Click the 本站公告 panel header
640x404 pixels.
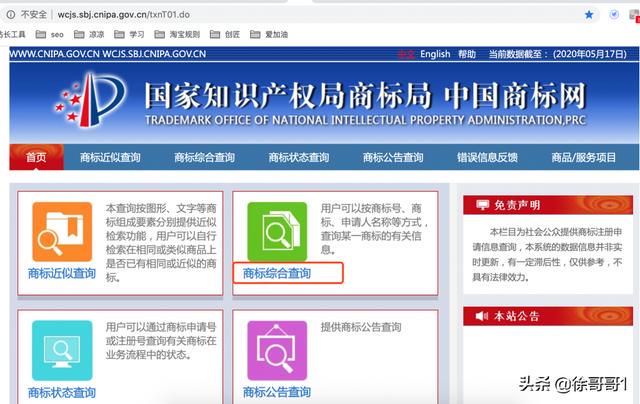click(548, 316)
